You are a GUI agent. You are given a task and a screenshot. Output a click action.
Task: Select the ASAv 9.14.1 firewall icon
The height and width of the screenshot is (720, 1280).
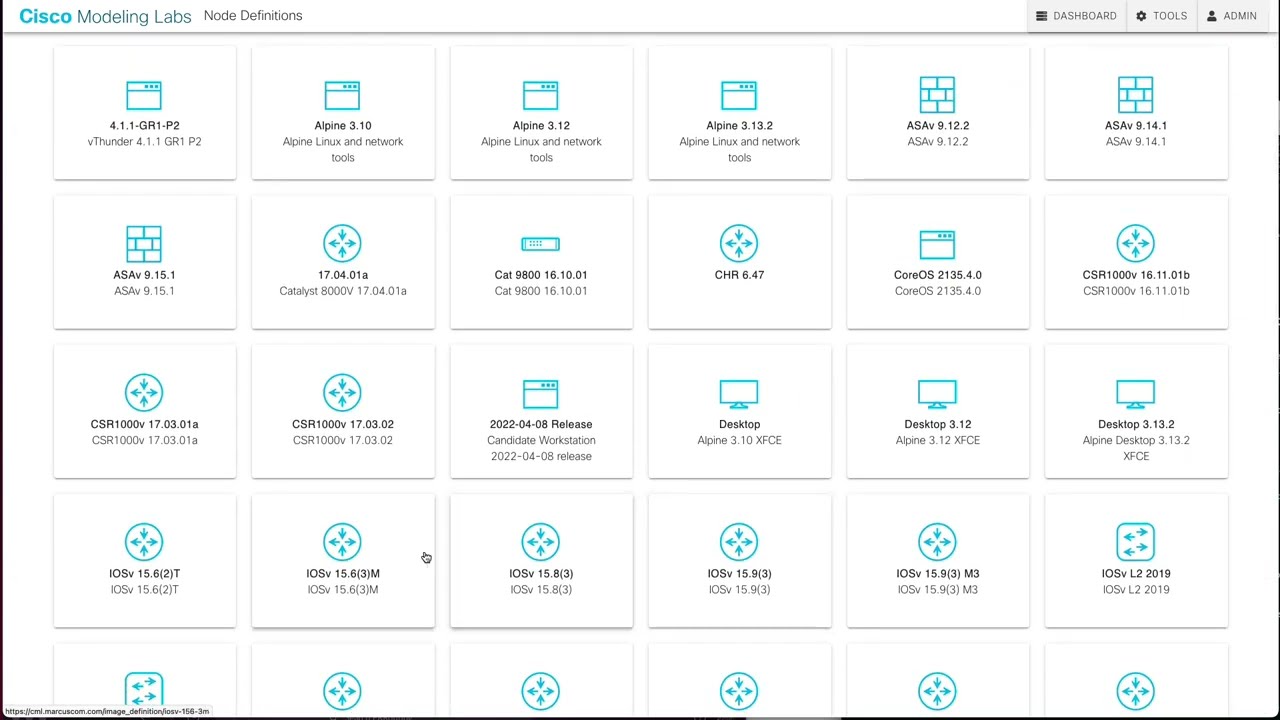pyautogui.click(x=1136, y=95)
